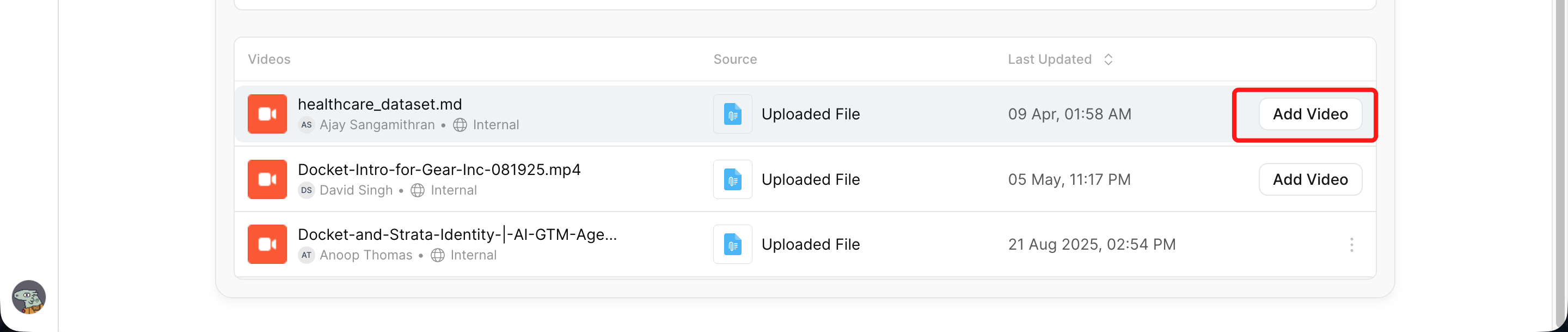Click the Uploaded File icon in healthcare_dataset.md row
The image size is (1568, 332).
pyautogui.click(x=732, y=114)
